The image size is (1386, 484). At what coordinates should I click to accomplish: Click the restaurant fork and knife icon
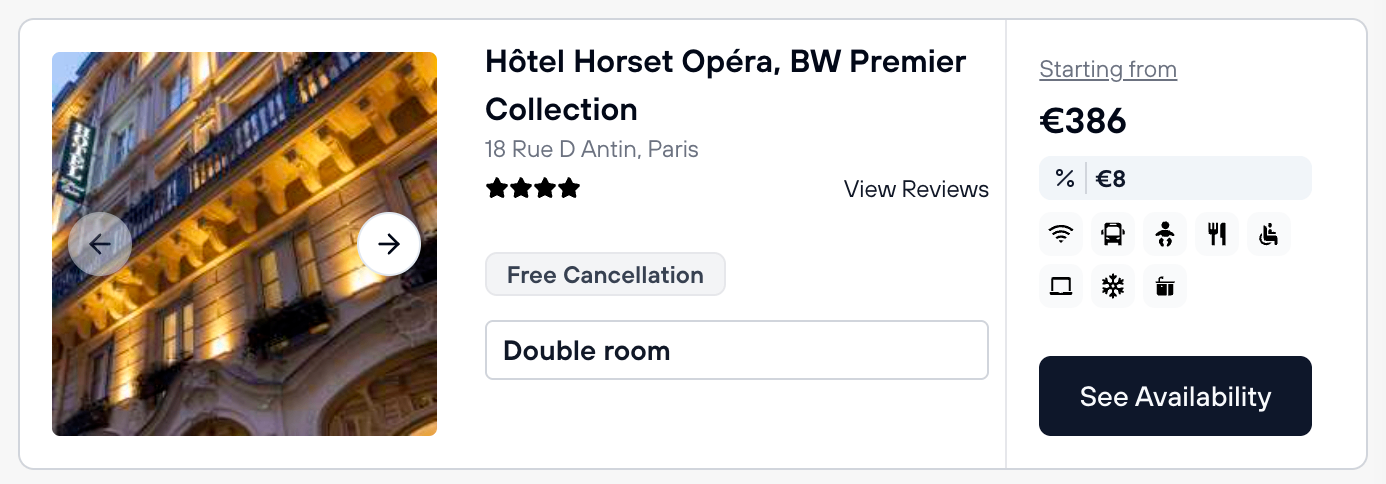pyautogui.click(x=1217, y=235)
